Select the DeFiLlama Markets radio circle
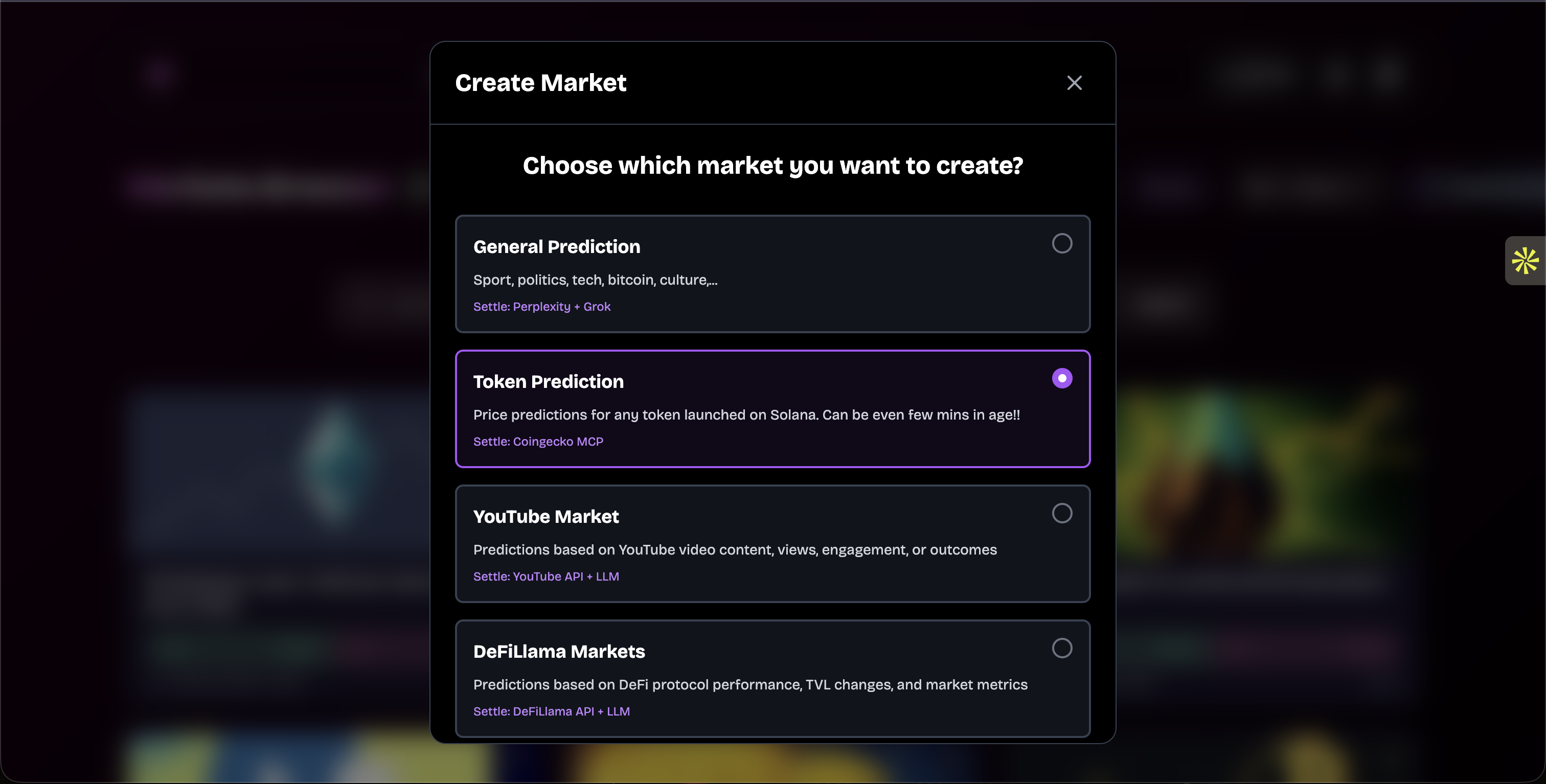This screenshot has width=1546, height=784. (x=1062, y=648)
